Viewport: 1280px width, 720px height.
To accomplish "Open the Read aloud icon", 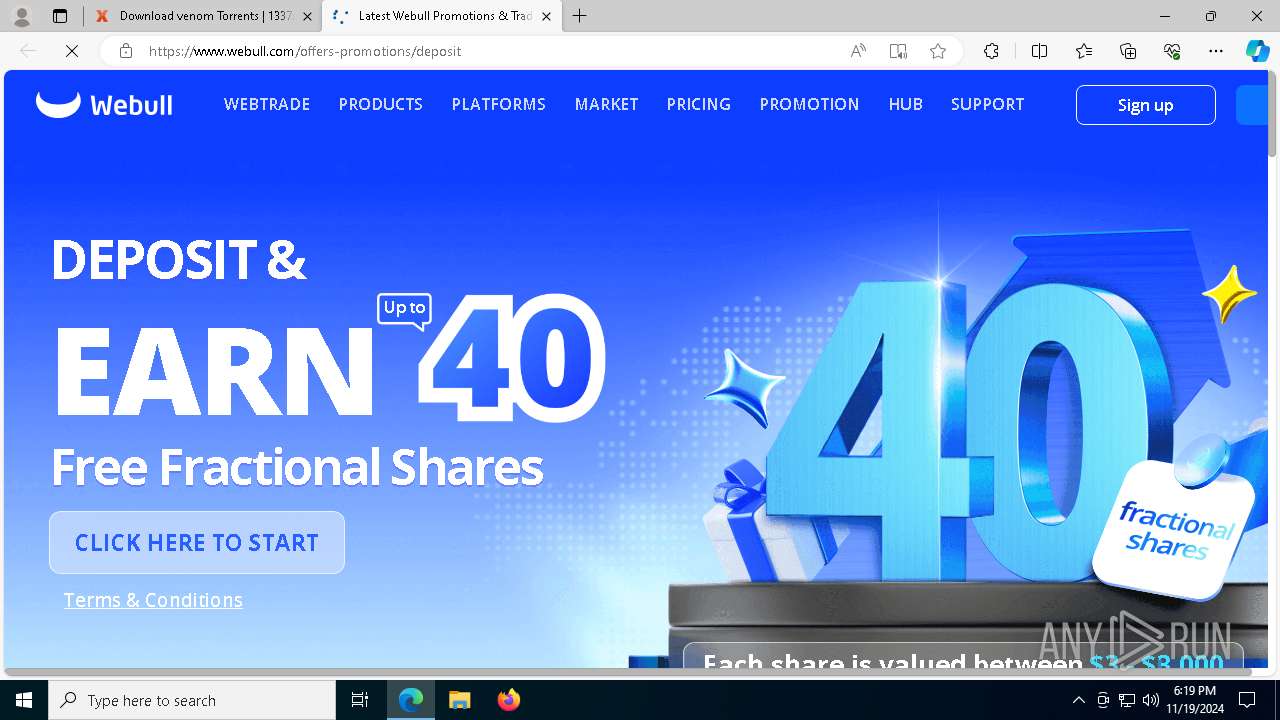I will pyautogui.click(x=858, y=51).
